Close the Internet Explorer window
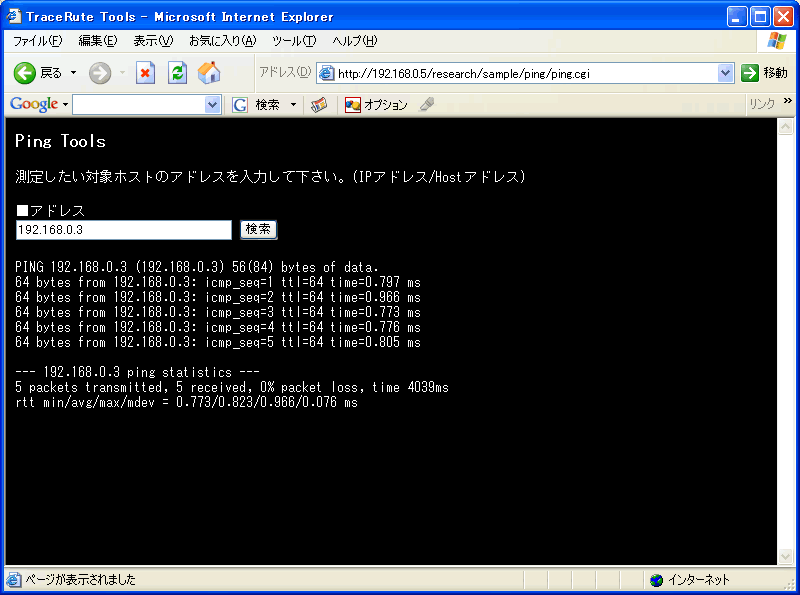Viewport: 800px width, 595px height. [x=783, y=17]
